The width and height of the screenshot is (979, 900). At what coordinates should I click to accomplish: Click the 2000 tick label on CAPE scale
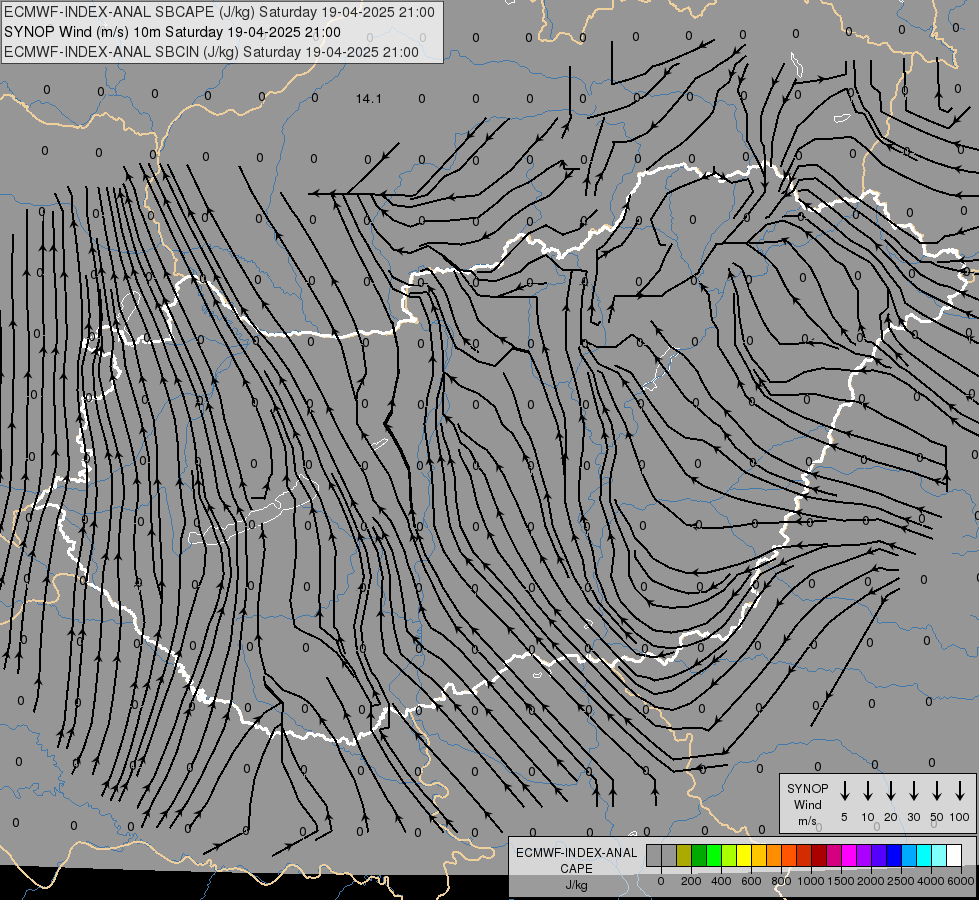coord(871,881)
